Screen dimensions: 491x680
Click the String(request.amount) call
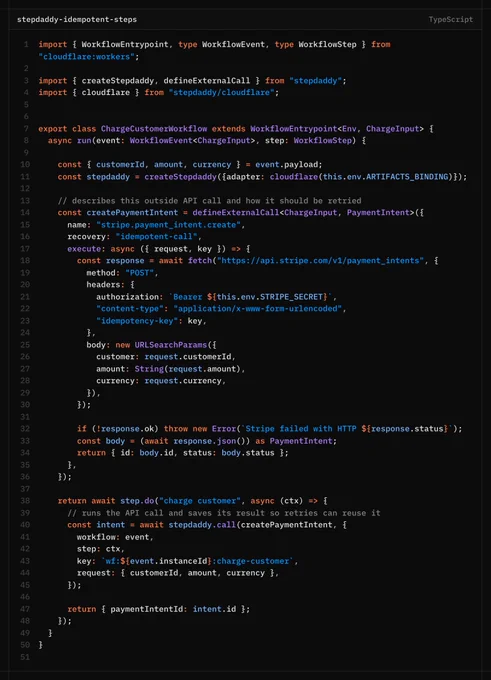(187, 369)
